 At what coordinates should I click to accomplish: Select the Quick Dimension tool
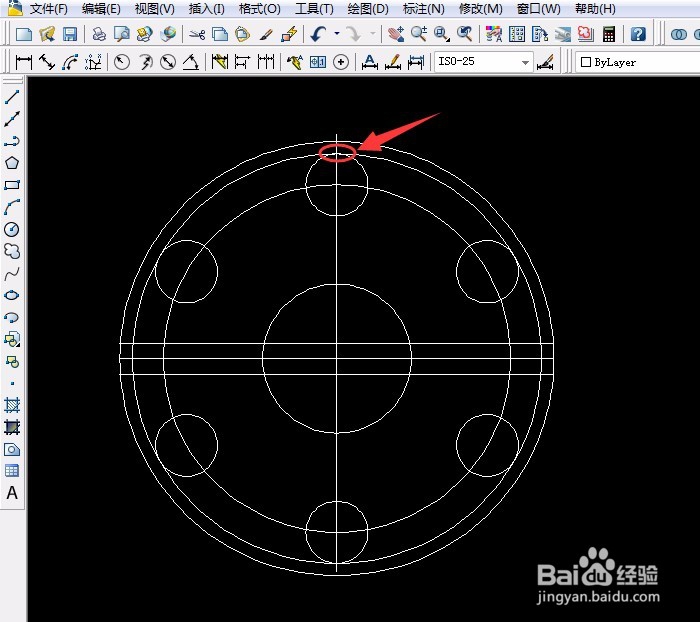[x=220, y=62]
